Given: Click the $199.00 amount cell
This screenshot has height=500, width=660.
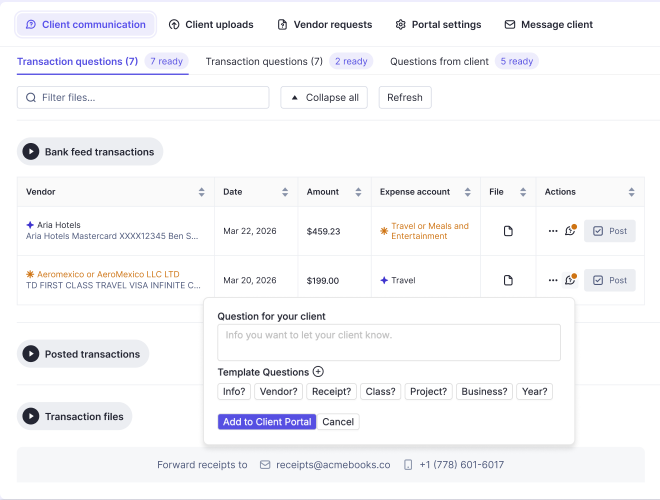Looking at the screenshot, I should [322, 281].
